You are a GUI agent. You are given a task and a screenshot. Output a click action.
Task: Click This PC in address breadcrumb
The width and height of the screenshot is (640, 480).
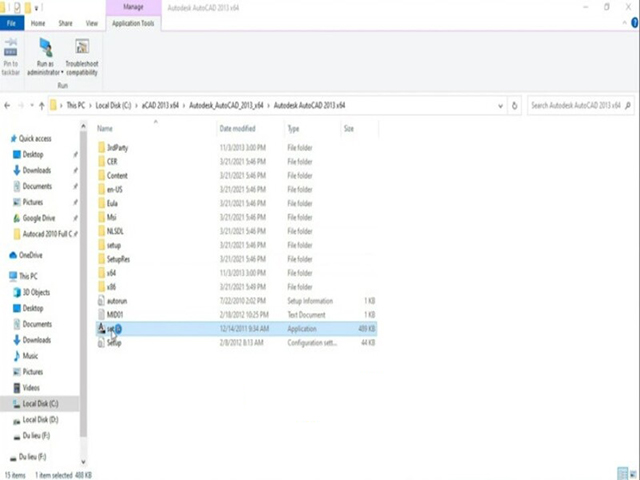click(76, 105)
